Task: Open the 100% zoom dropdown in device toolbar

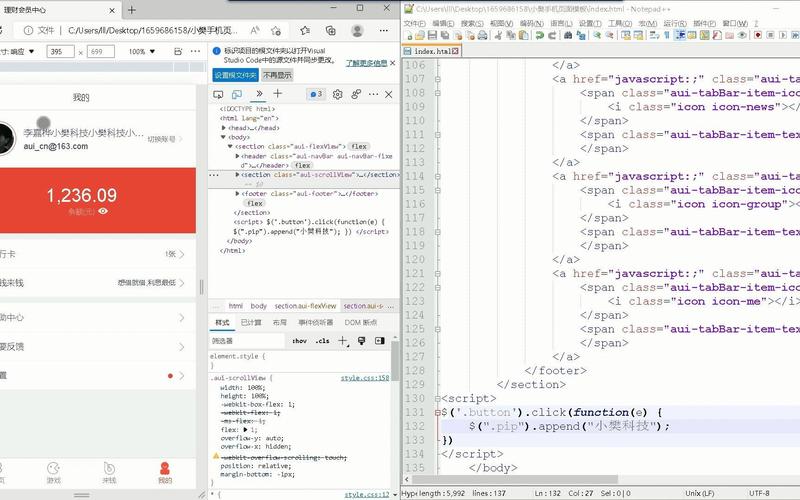Action: click(x=142, y=52)
